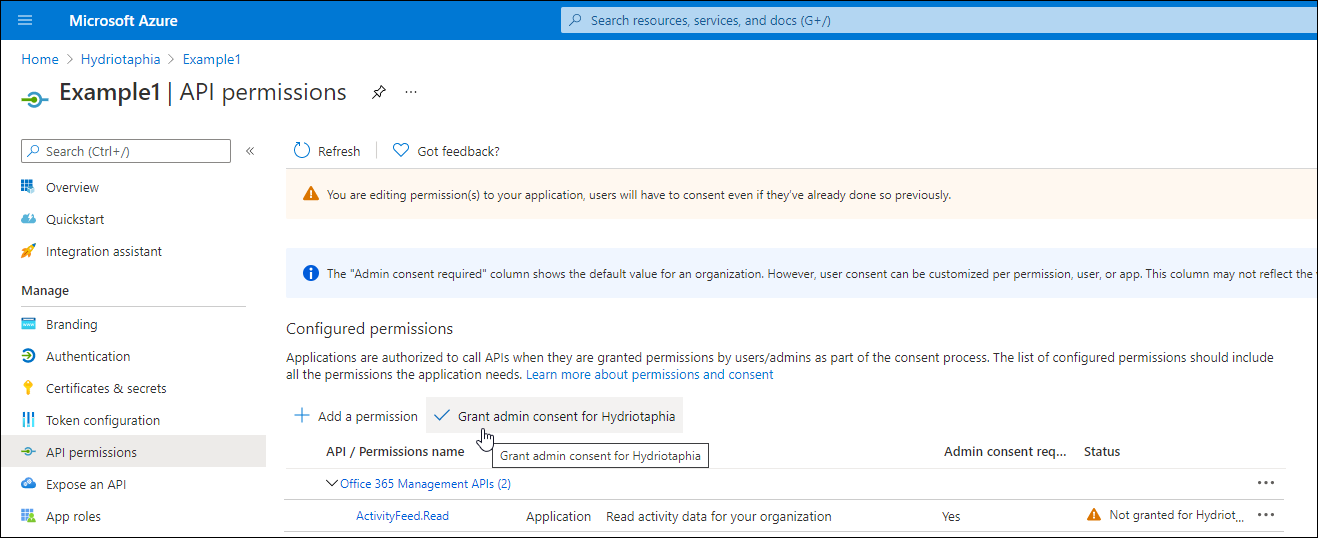Open ellipsis menu for Office 365 Management APIs
The image size is (1318, 538).
click(1266, 483)
